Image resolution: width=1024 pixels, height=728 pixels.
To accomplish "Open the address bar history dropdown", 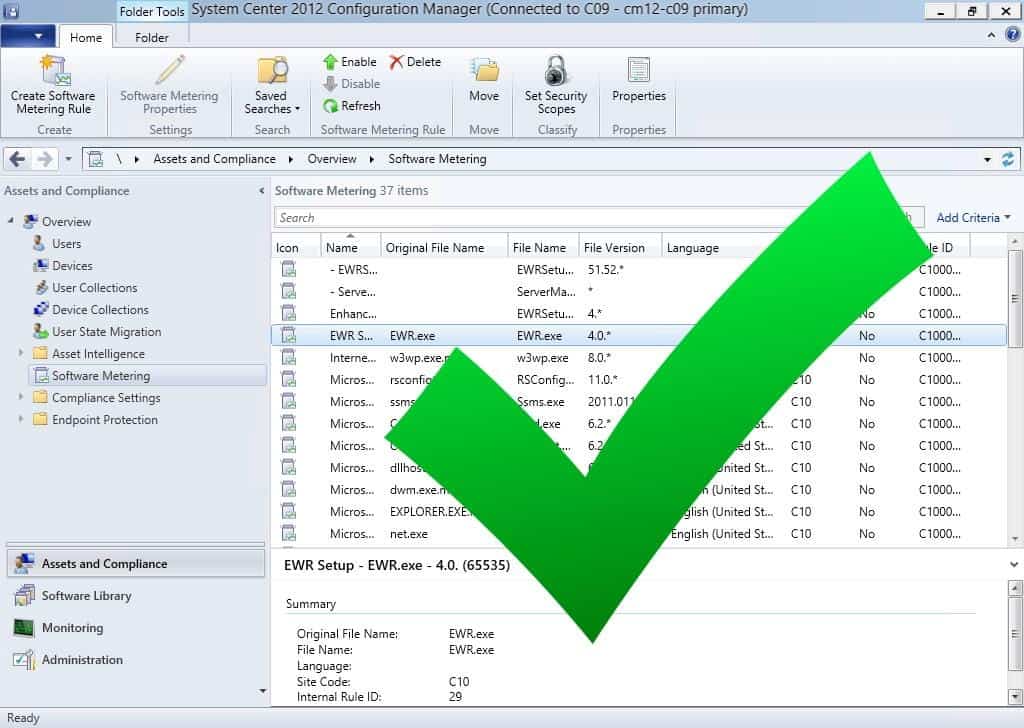I will pyautogui.click(x=987, y=159).
